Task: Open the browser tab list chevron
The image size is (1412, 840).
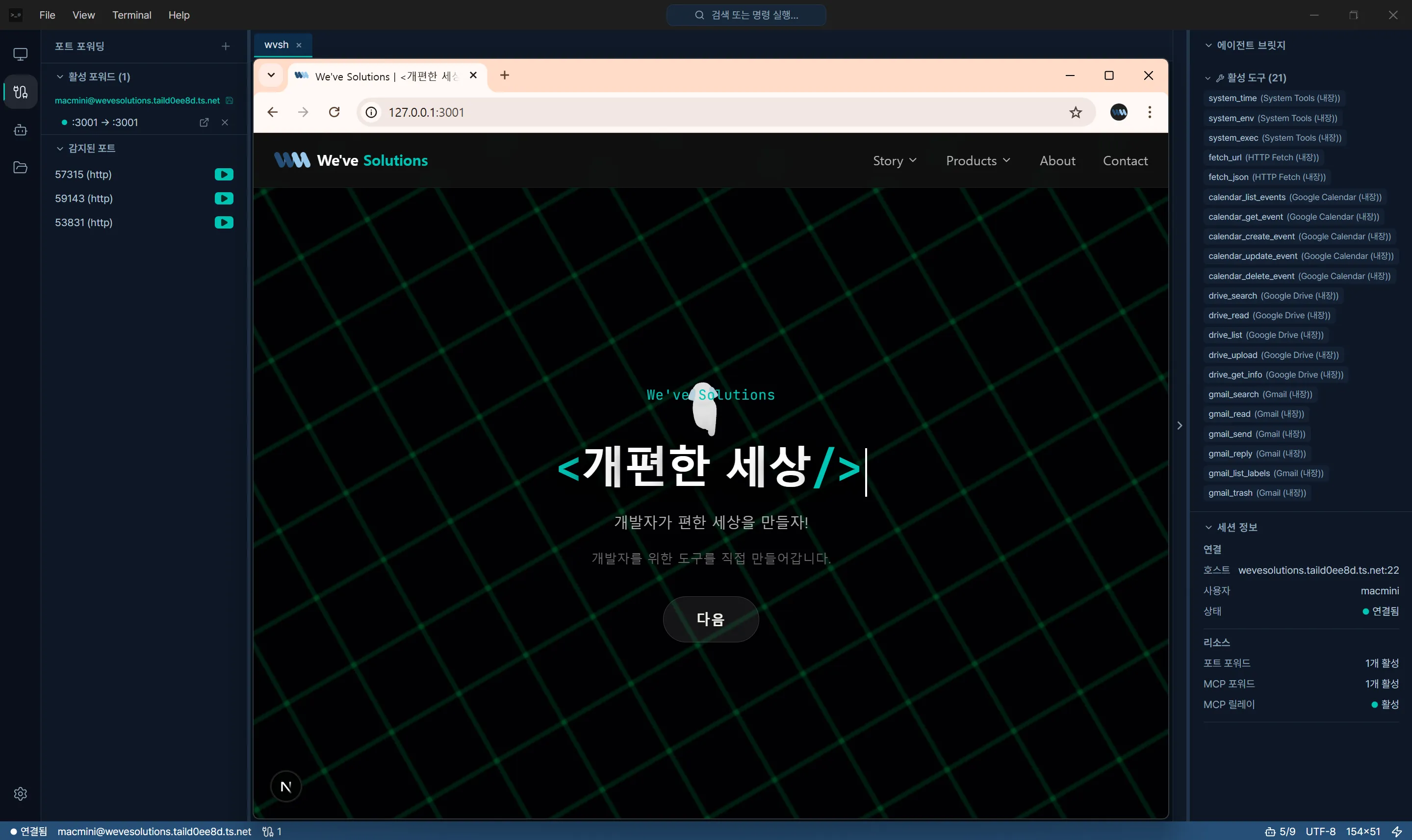Action: point(271,76)
